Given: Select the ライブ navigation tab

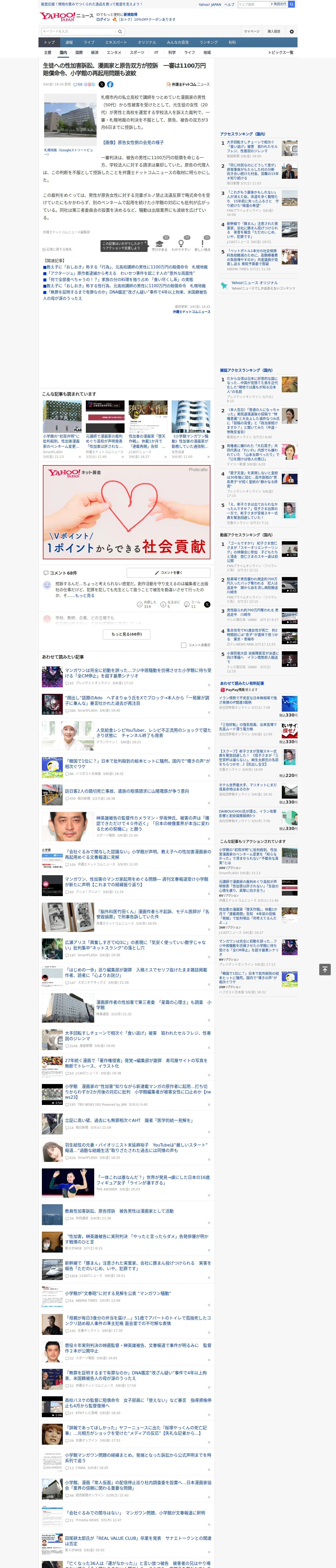Looking at the screenshot, I should pyautogui.click(x=89, y=43).
